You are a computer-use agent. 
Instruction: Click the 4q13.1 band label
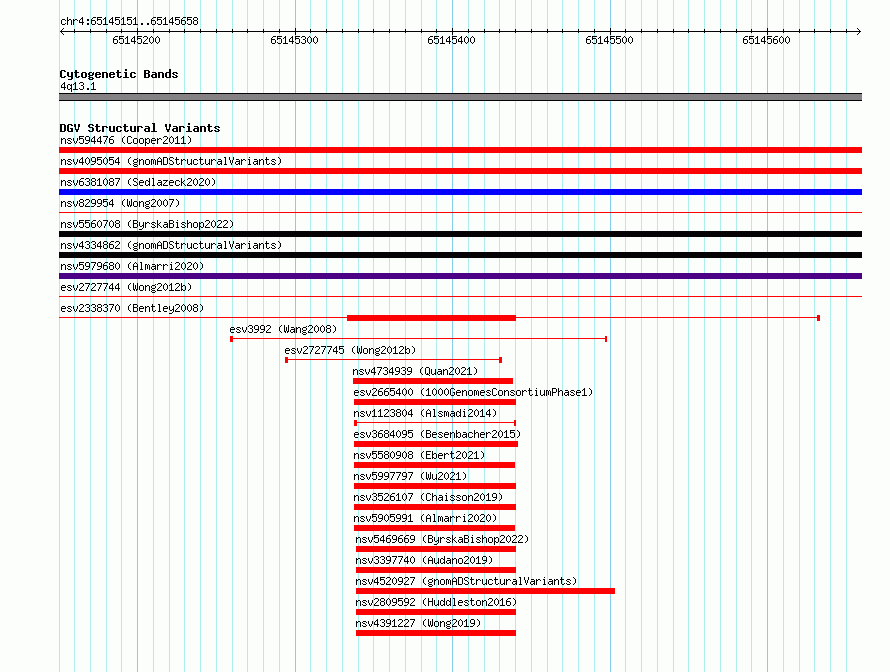tap(78, 86)
